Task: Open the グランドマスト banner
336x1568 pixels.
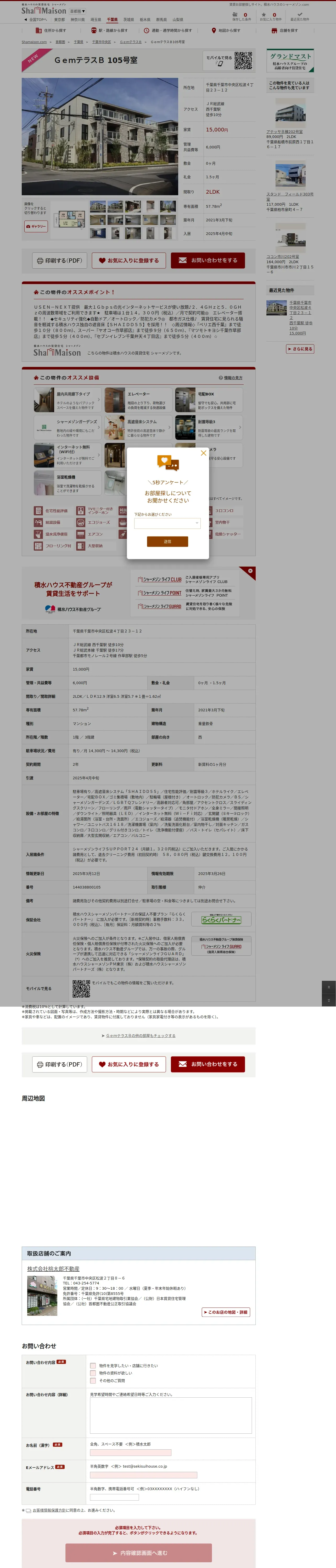Action: (x=290, y=60)
